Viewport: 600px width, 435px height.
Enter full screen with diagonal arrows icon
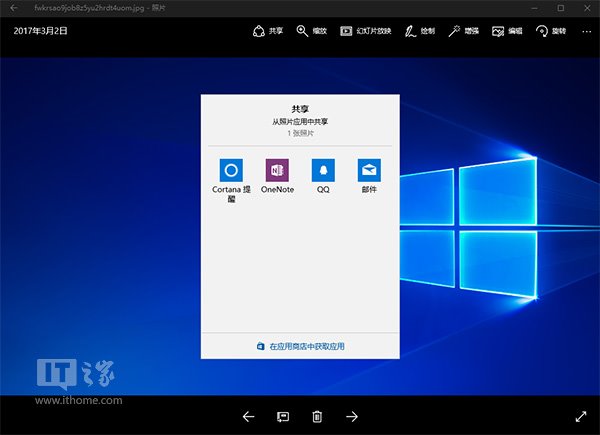click(581, 417)
